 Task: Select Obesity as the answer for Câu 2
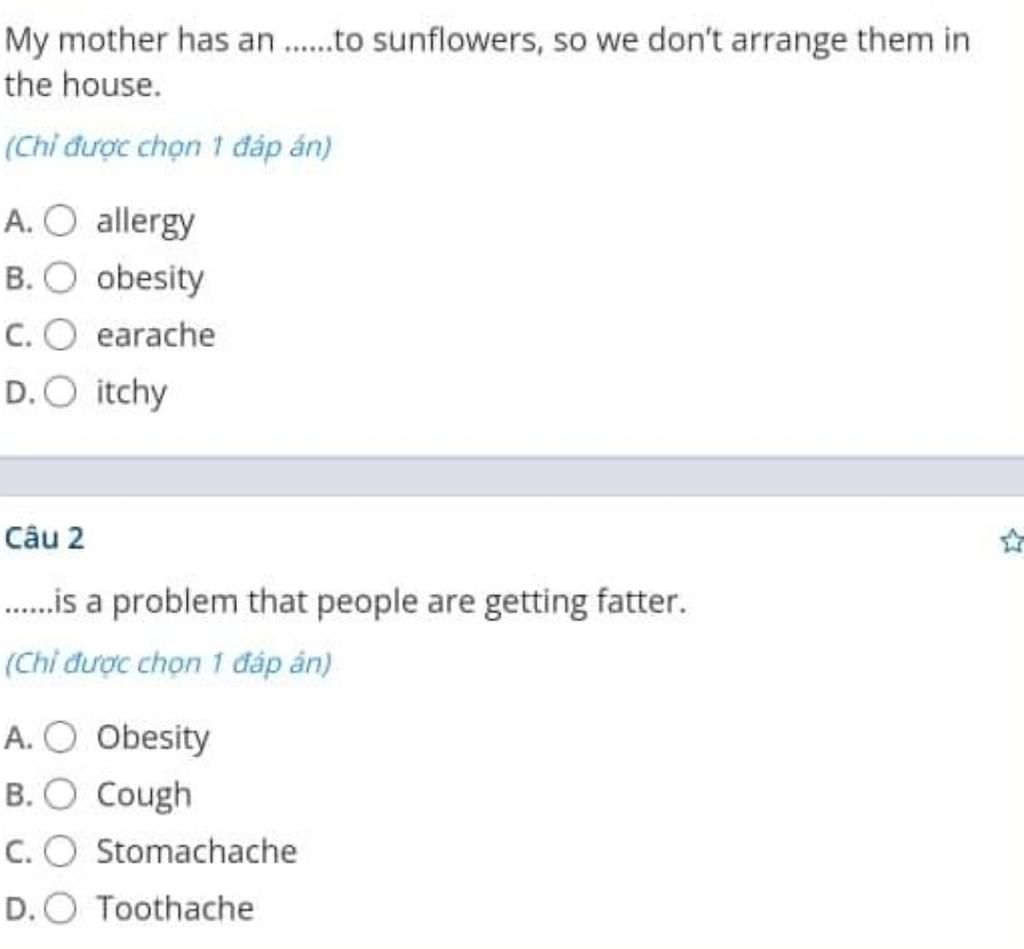60,737
